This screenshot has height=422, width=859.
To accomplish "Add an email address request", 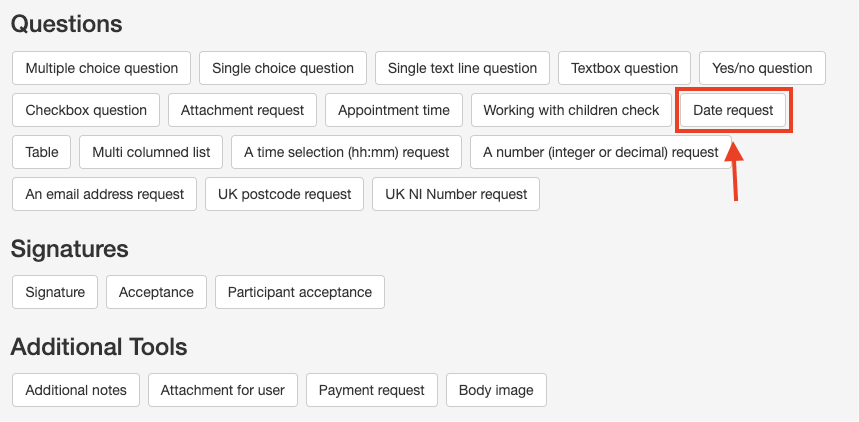I will [x=105, y=194].
